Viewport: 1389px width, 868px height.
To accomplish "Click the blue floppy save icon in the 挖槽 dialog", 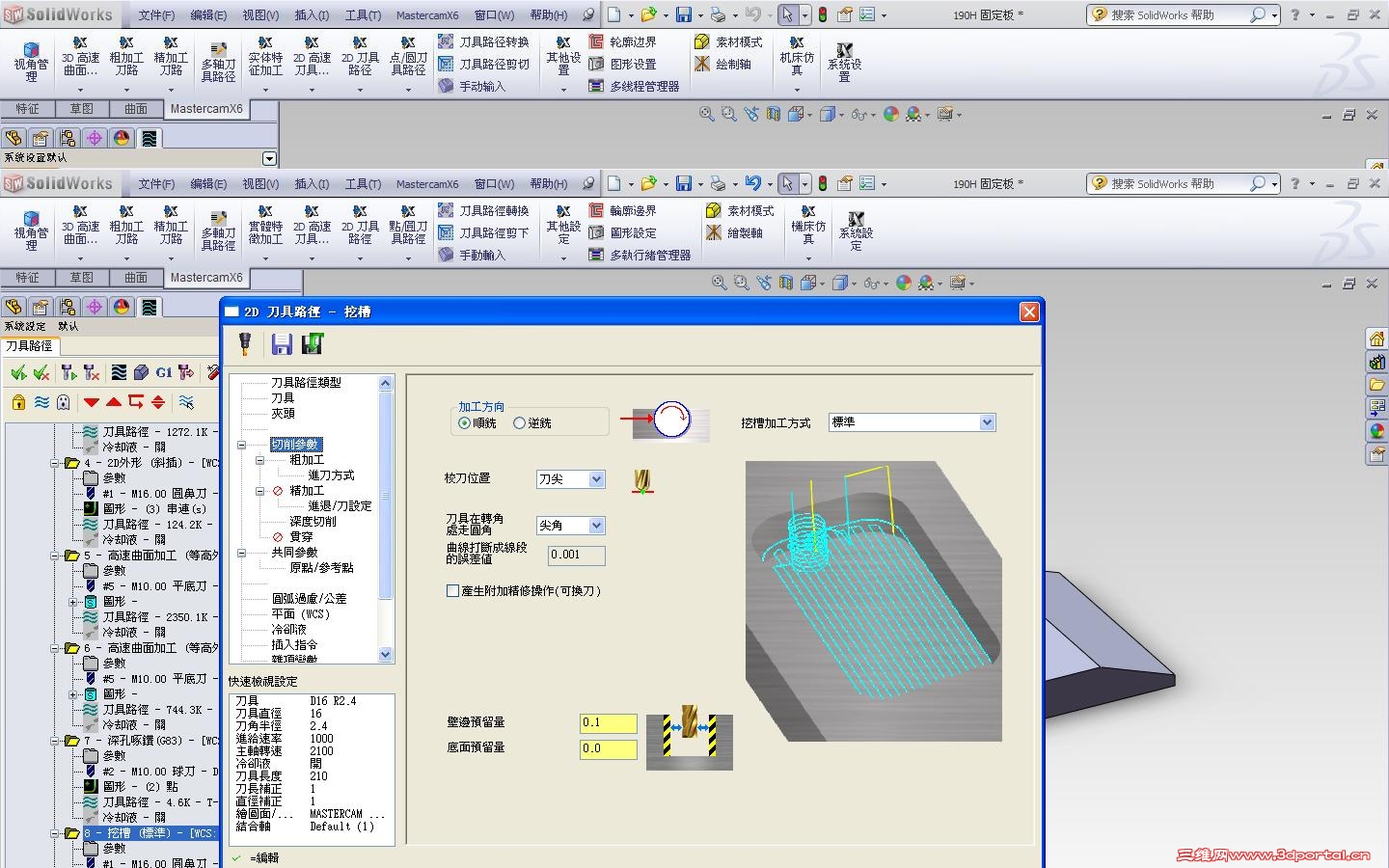I will click(282, 344).
